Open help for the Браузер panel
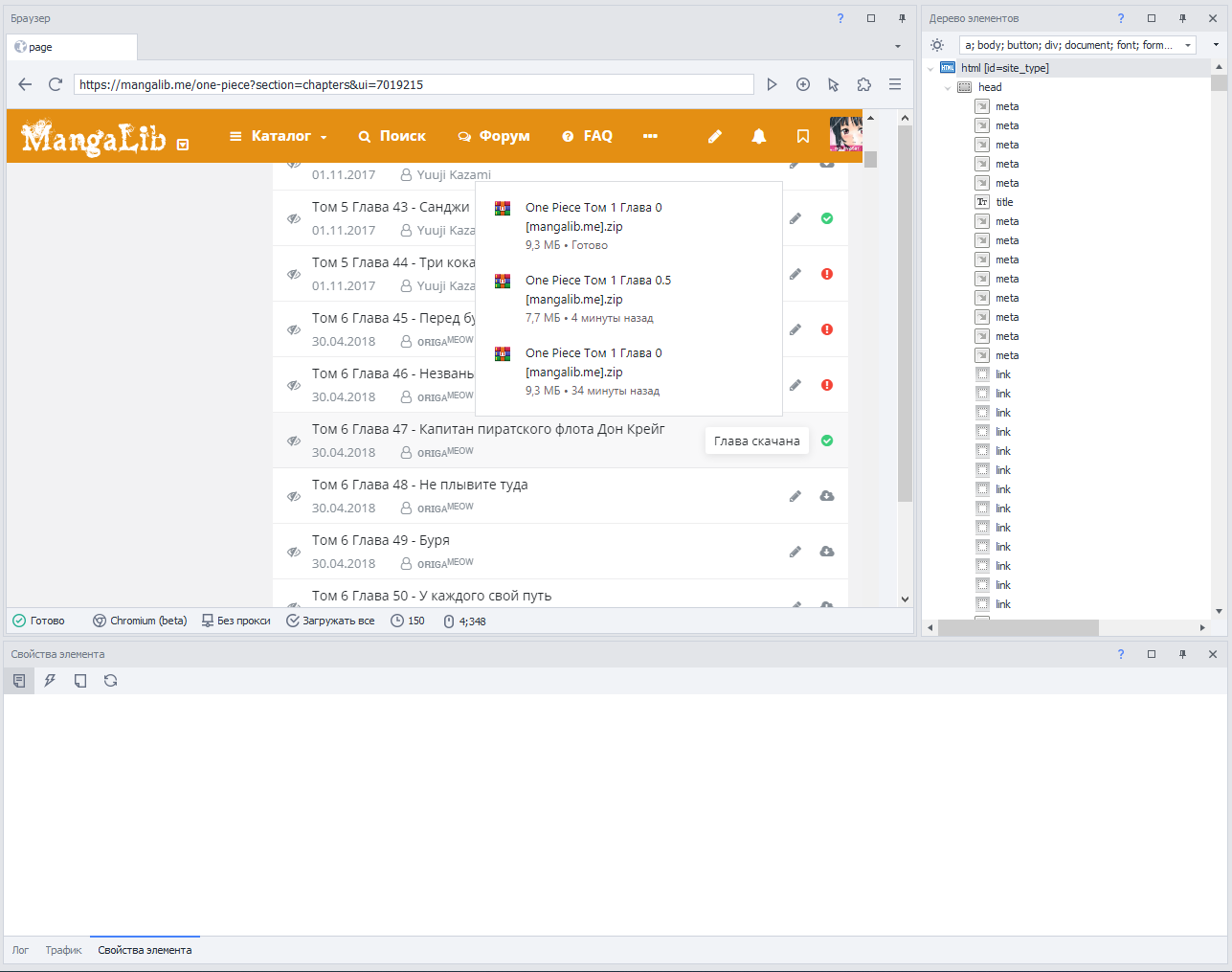This screenshot has width=1232, height=972. [840, 18]
